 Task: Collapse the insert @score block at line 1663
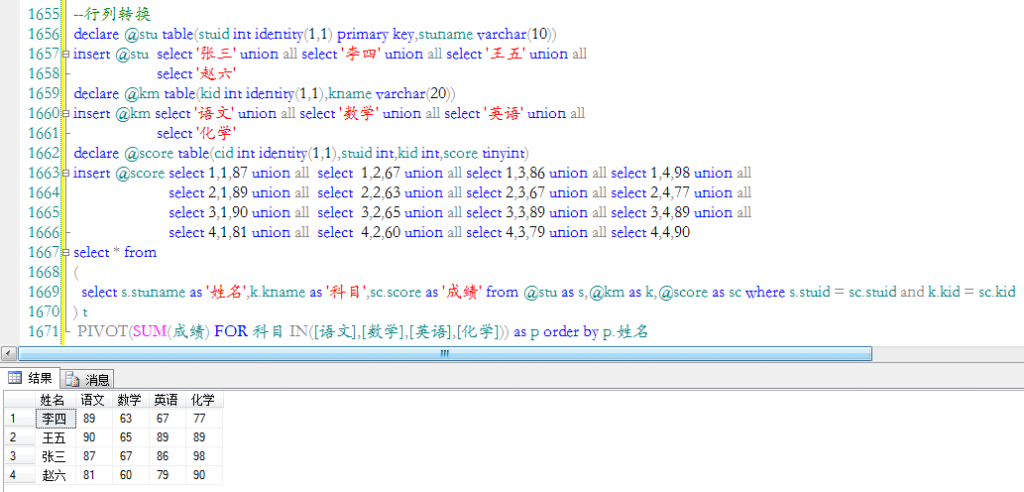tap(65, 173)
